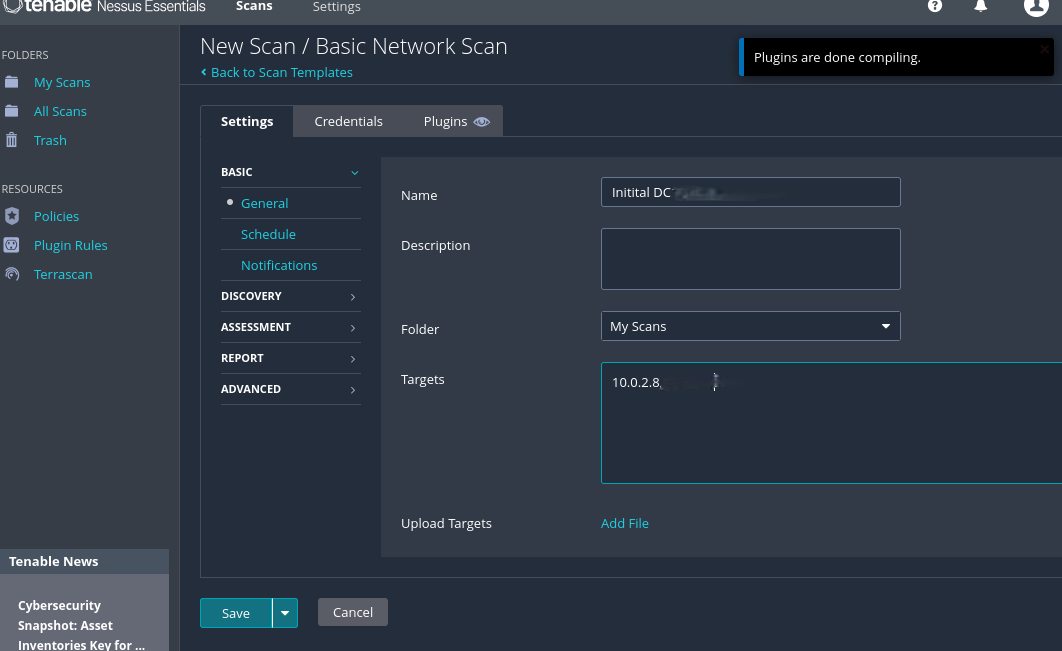Open the Cybersecurity Snapshot news article

coord(81,625)
